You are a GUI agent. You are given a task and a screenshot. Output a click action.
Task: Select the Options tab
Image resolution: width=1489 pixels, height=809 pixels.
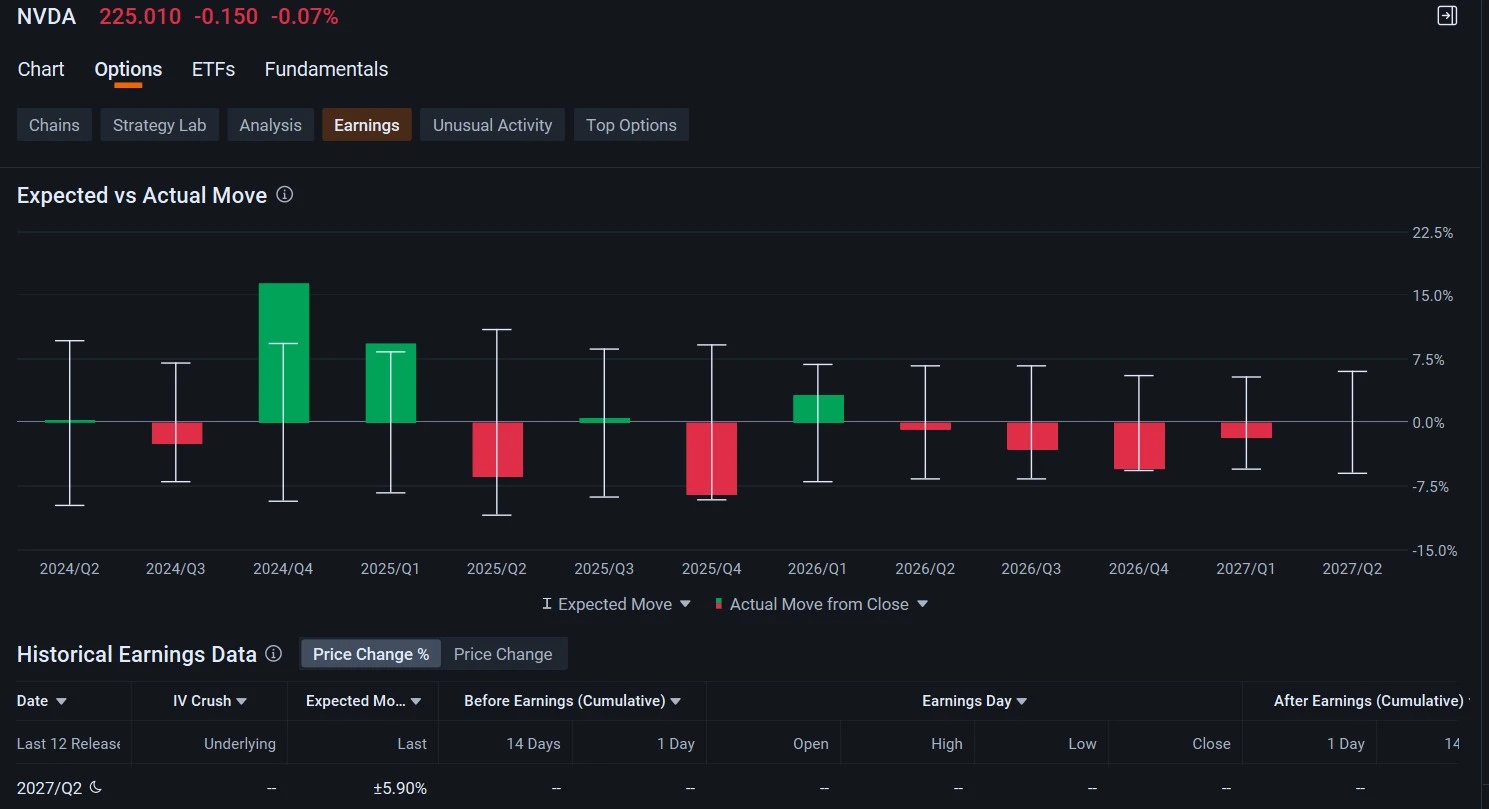(128, 69)
